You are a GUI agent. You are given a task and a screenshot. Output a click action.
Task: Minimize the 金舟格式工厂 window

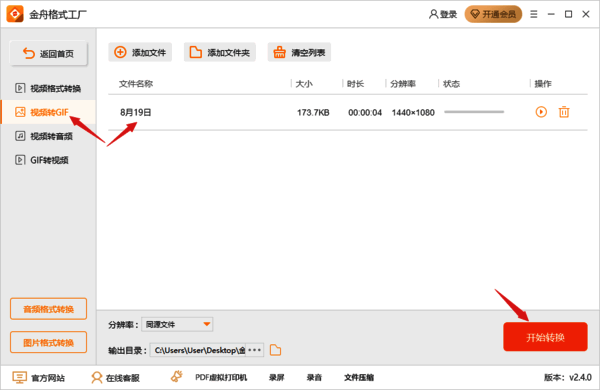coord(551,15)
